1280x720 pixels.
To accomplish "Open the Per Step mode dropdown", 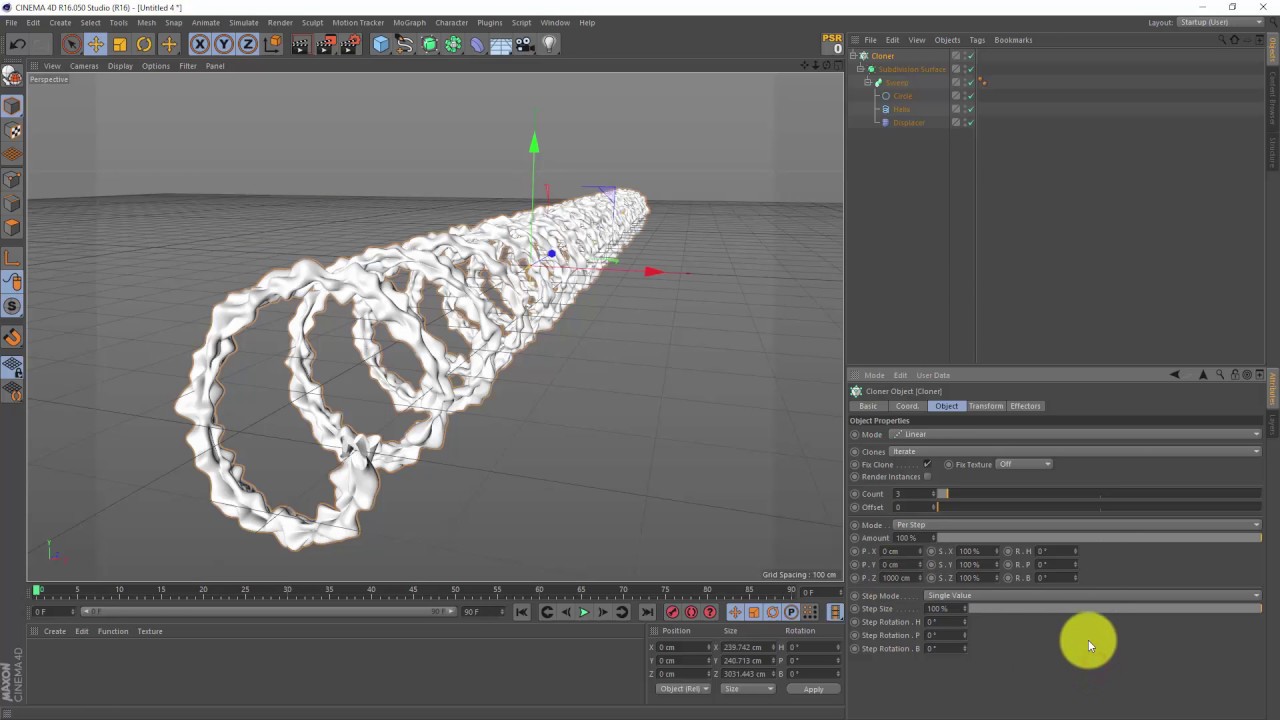I will point(1077,525).
